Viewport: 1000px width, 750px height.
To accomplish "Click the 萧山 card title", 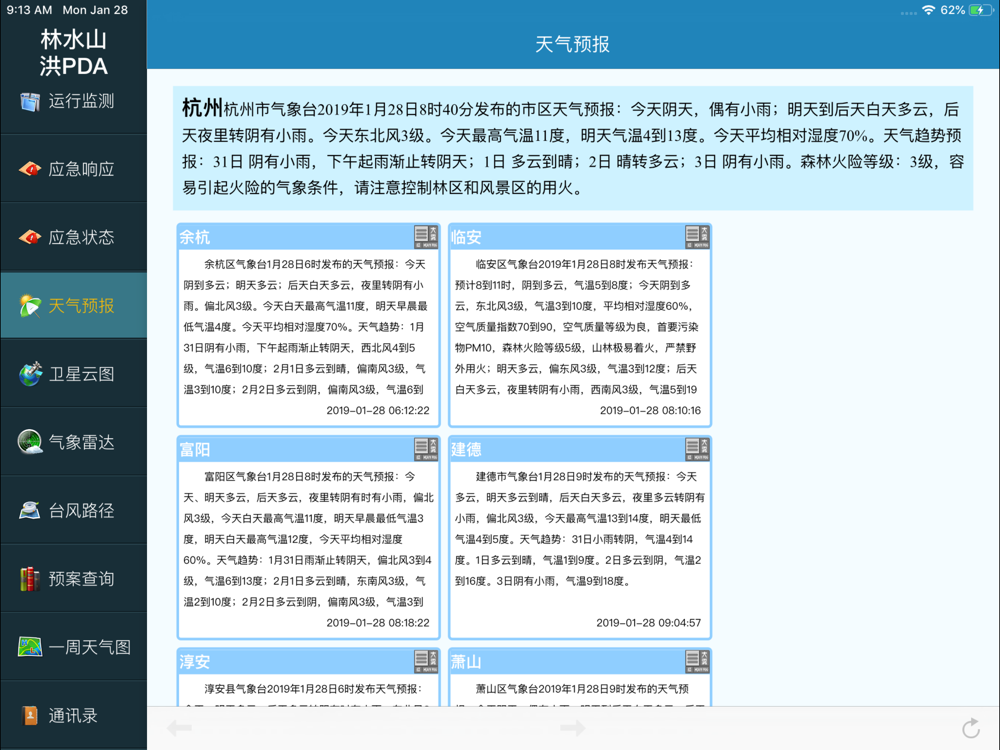I will coord(466,662).
